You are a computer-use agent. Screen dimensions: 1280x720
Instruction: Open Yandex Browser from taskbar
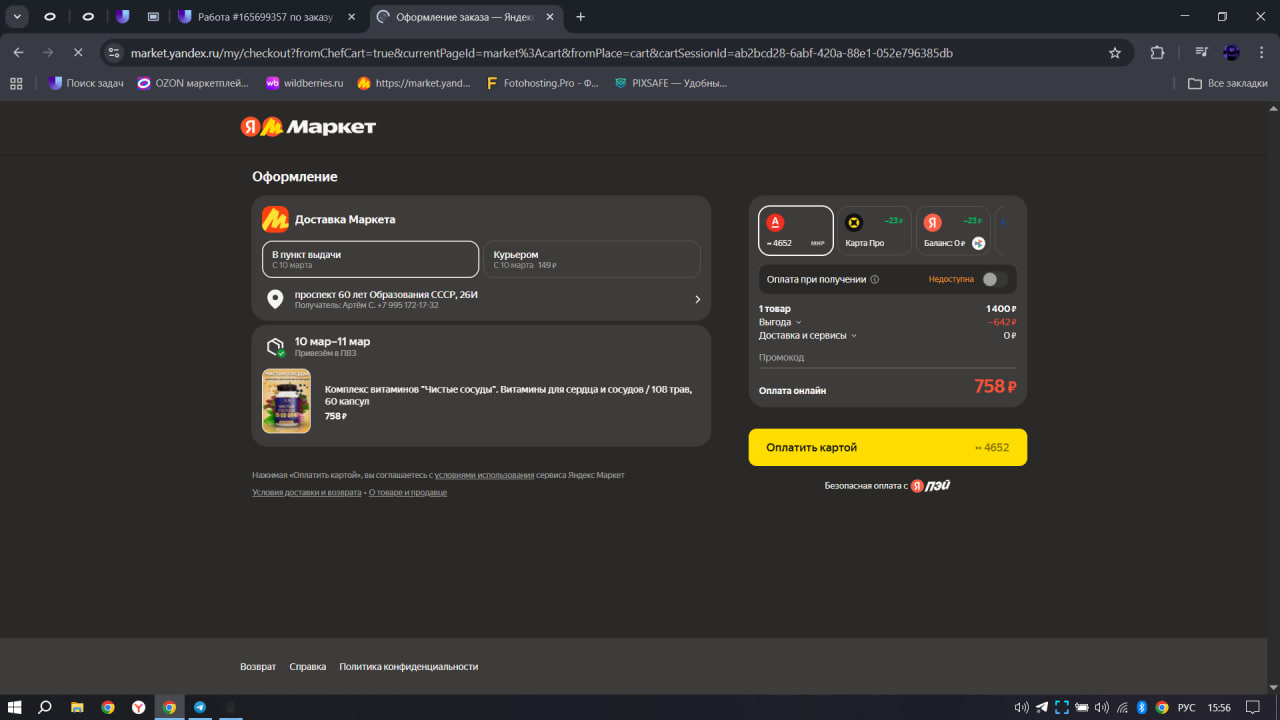[x=138, y=707]
